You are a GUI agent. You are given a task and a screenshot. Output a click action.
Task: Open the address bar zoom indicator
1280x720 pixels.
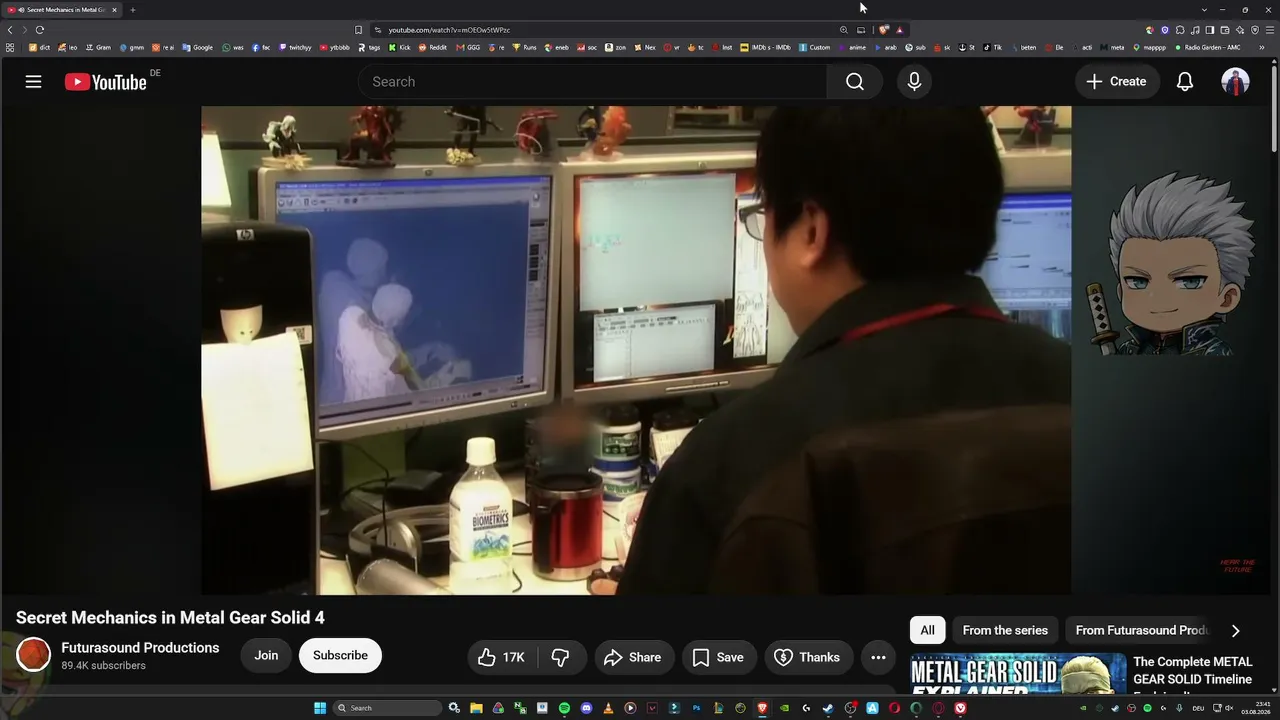844,30
